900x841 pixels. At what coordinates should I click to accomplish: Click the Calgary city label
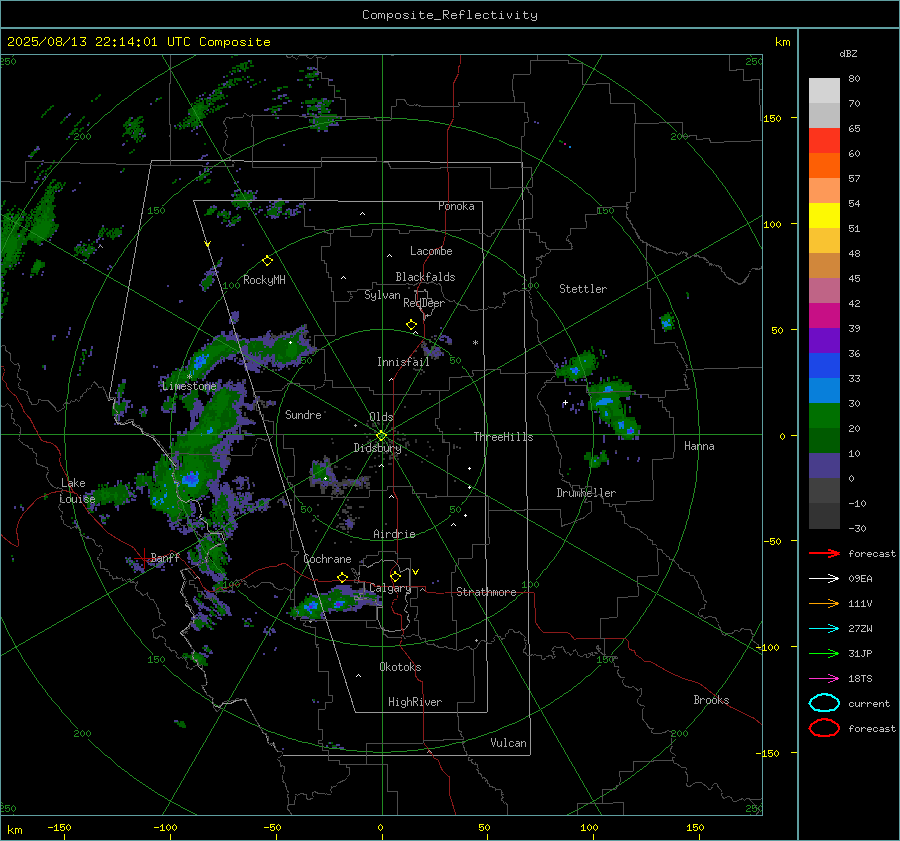390,588
